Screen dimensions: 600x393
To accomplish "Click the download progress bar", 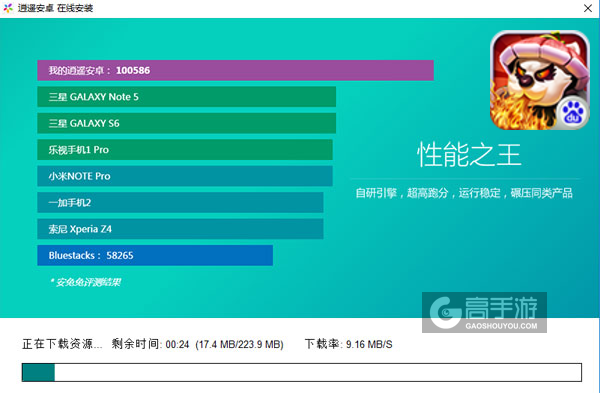I will point(302,372).
